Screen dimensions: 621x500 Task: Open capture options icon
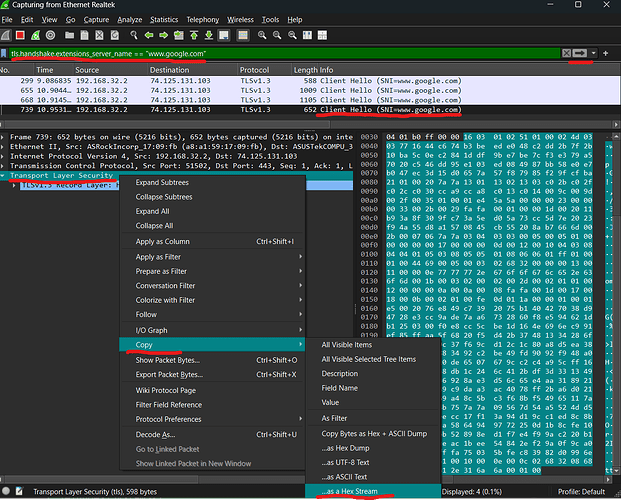point(50,35)
